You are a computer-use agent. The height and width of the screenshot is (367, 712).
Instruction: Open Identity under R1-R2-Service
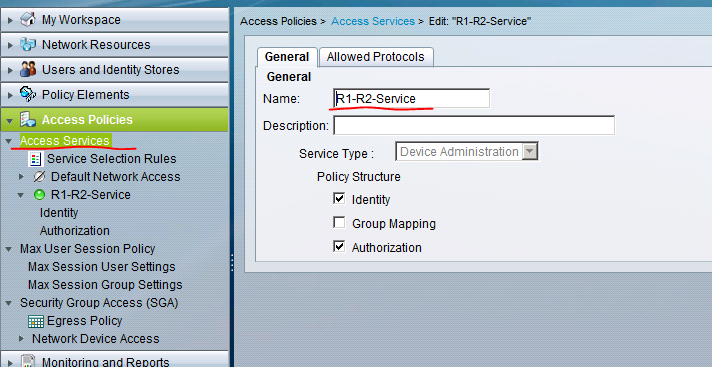point(59,213)
